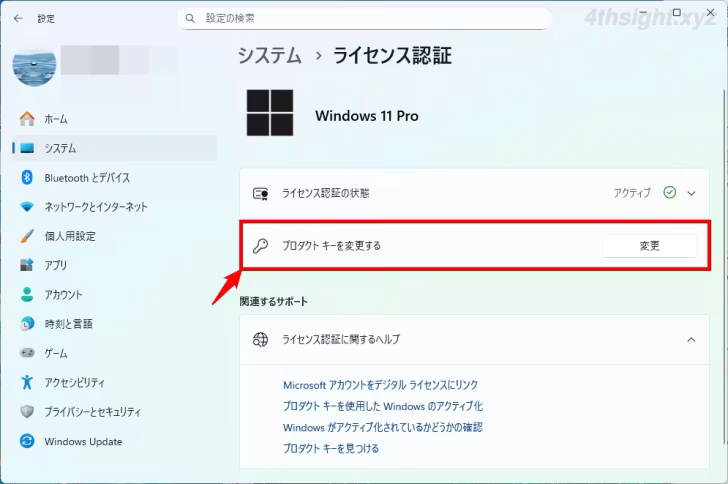Select システム in the sidebar
The width and height of the screenshot is (728, 484).
point(114,148)
